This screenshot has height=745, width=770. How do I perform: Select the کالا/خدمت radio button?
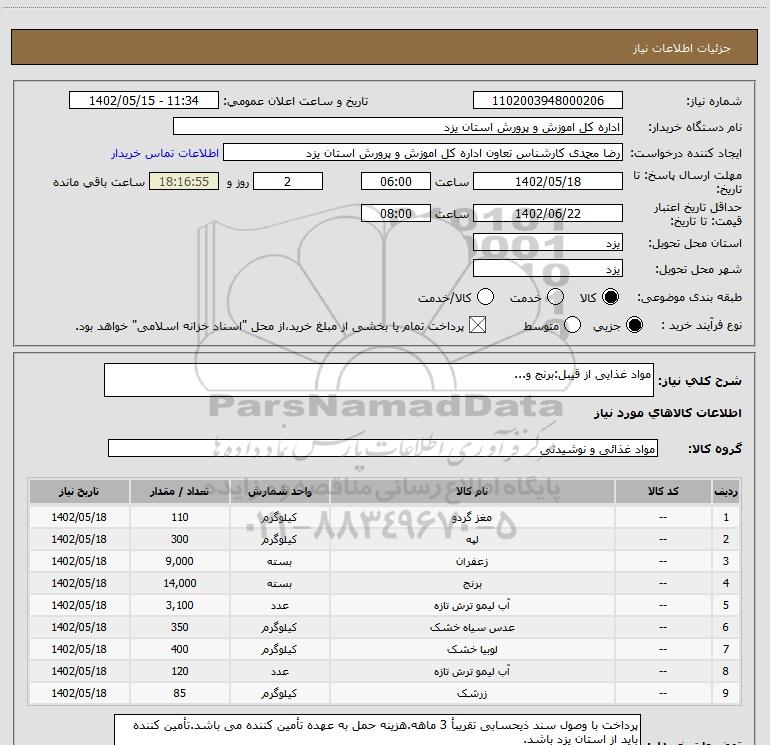(485, 297)
